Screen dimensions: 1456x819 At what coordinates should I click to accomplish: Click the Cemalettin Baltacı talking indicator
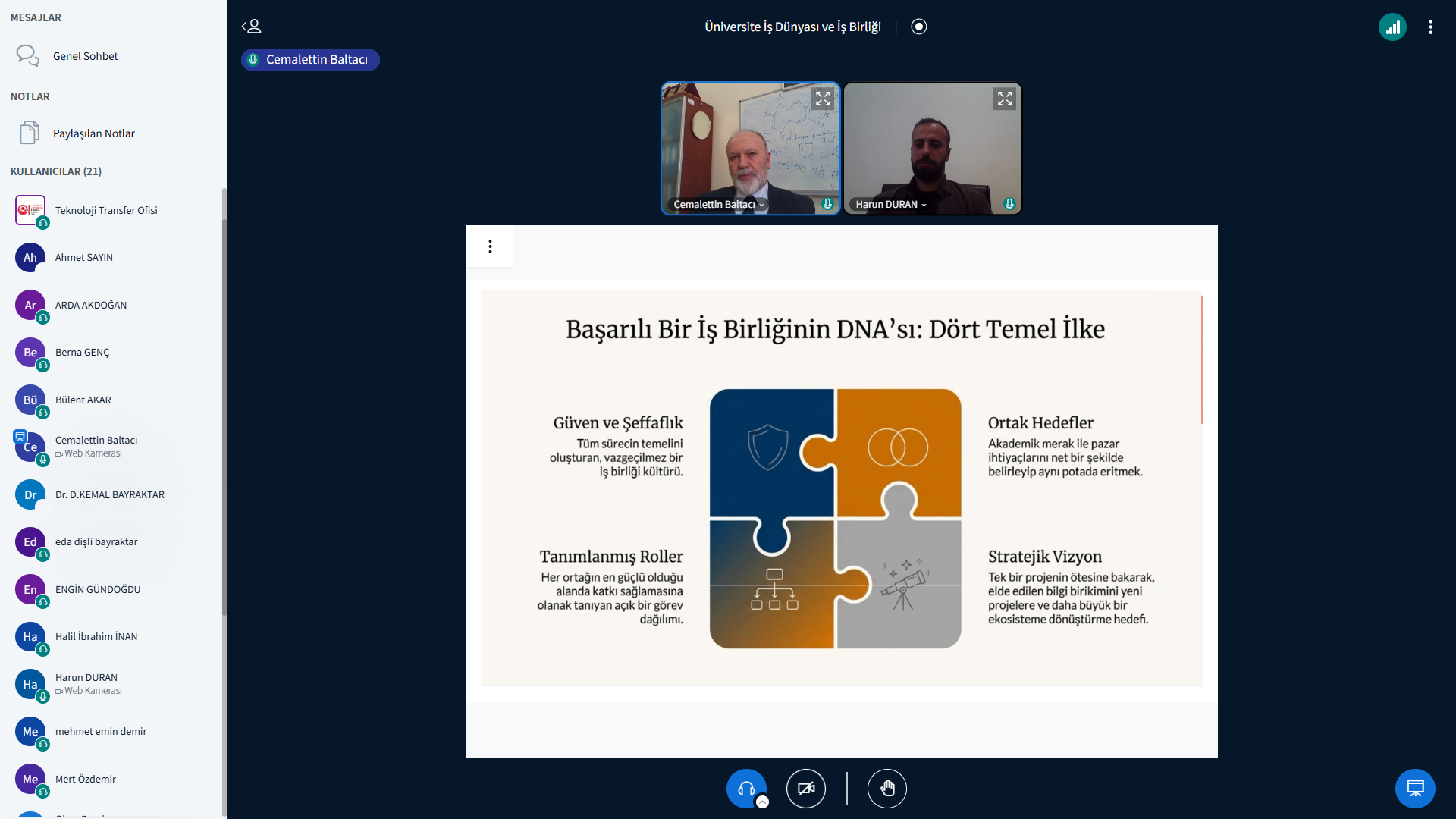click(310, 60)
